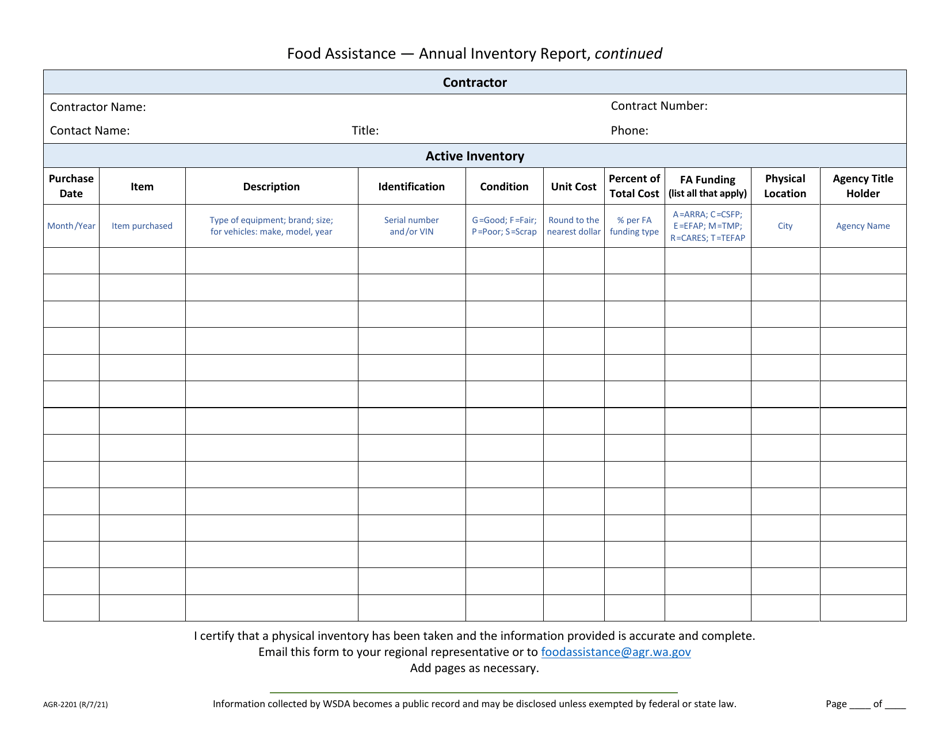This screenshot has height=733, width=950.
Task: Select the Condition column header
Action: pos(504,186)
